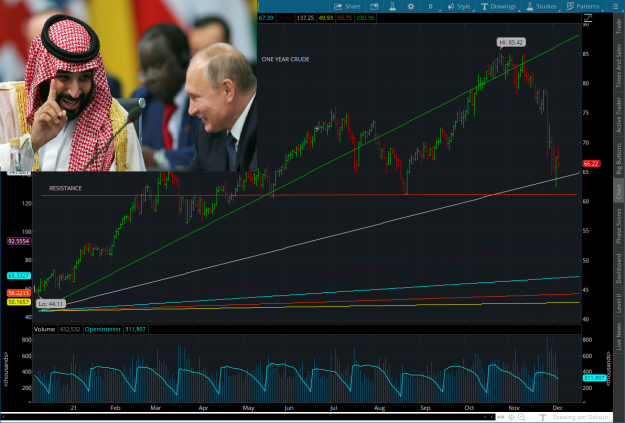Click the cyan 68.3327 value bubble

[19, 275]
